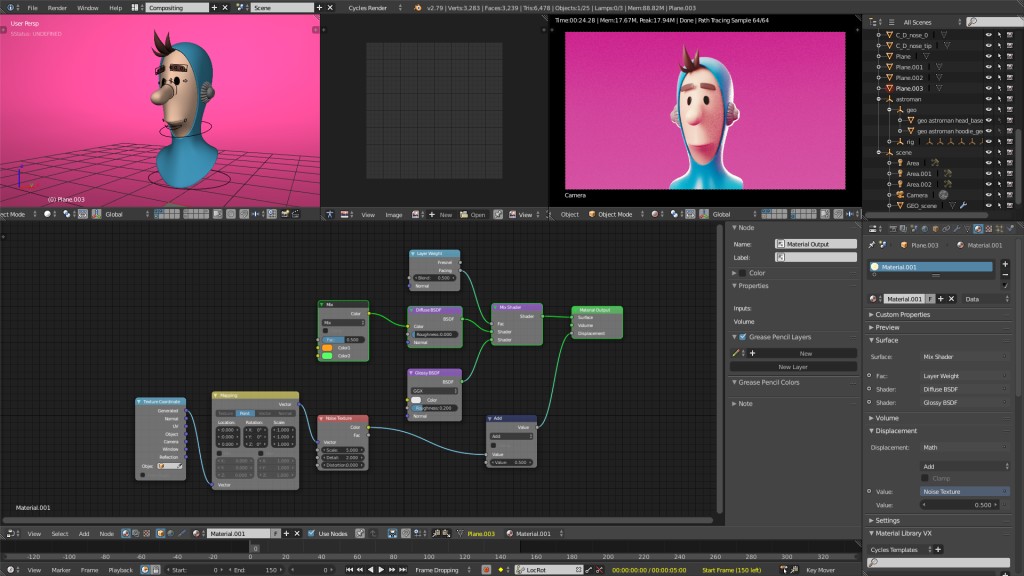The image size is (1024, 576).
Task: Click the F fake user button next to Material.001
Action: click(x=930, y=297)
